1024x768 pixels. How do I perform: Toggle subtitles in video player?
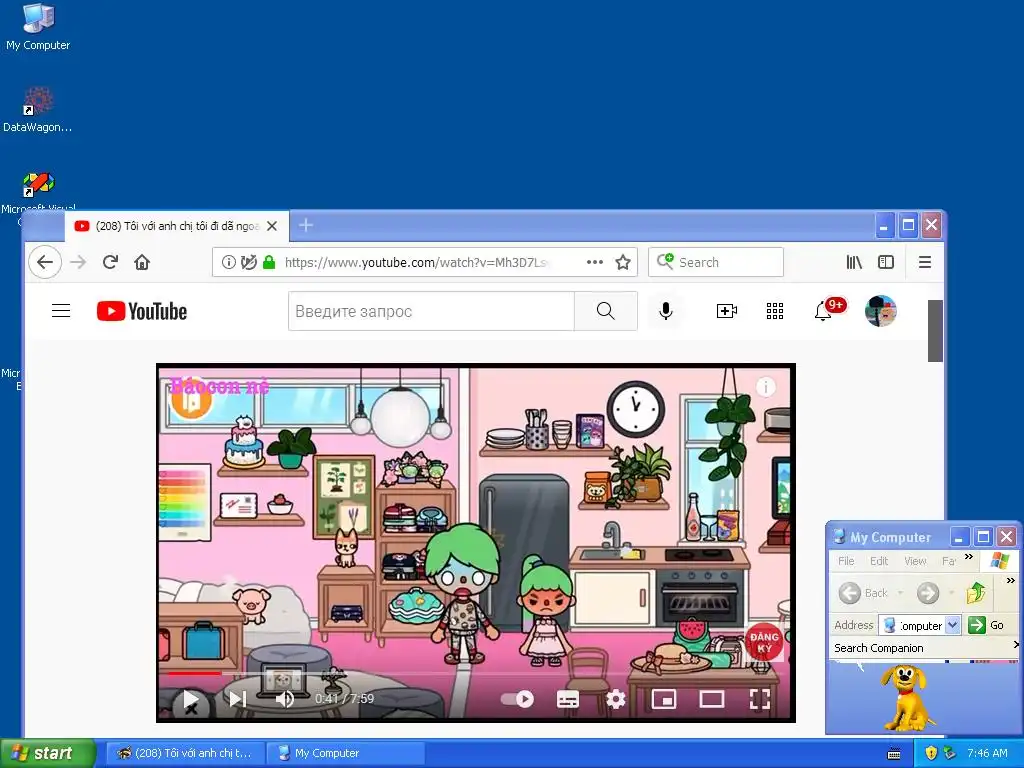point(568,699)
